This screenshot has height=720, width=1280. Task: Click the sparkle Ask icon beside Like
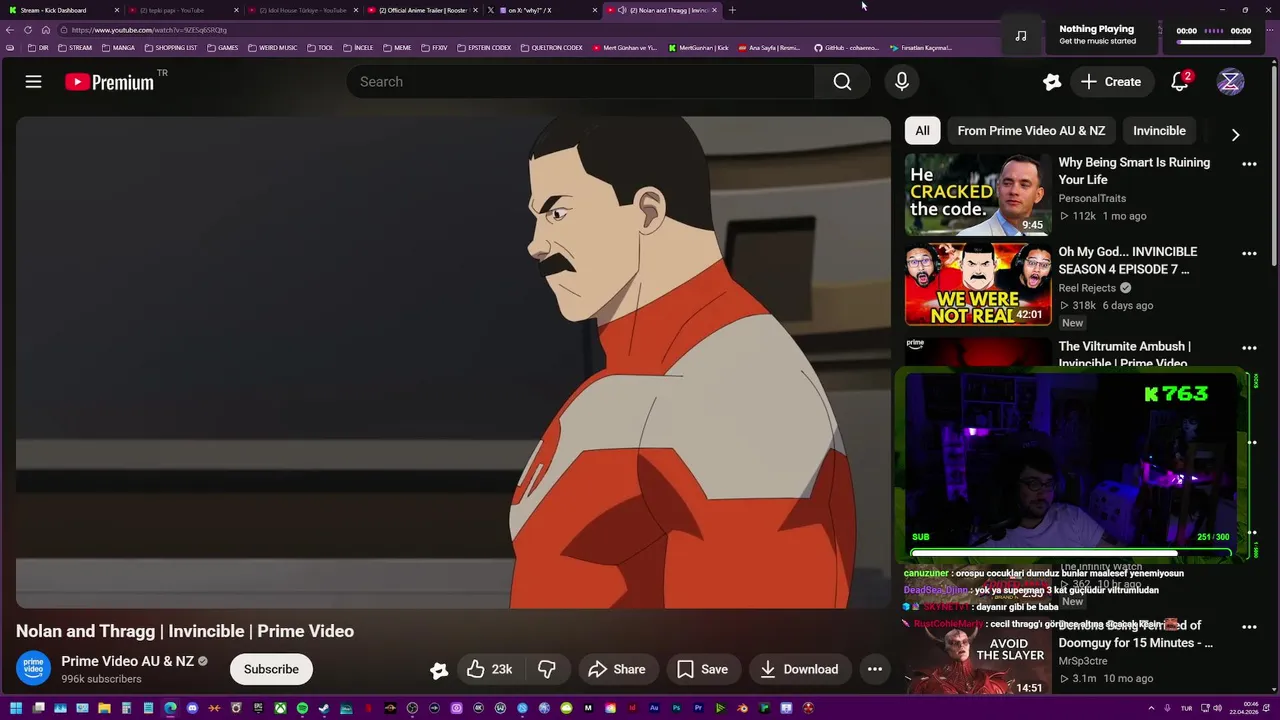pos(439,670)
